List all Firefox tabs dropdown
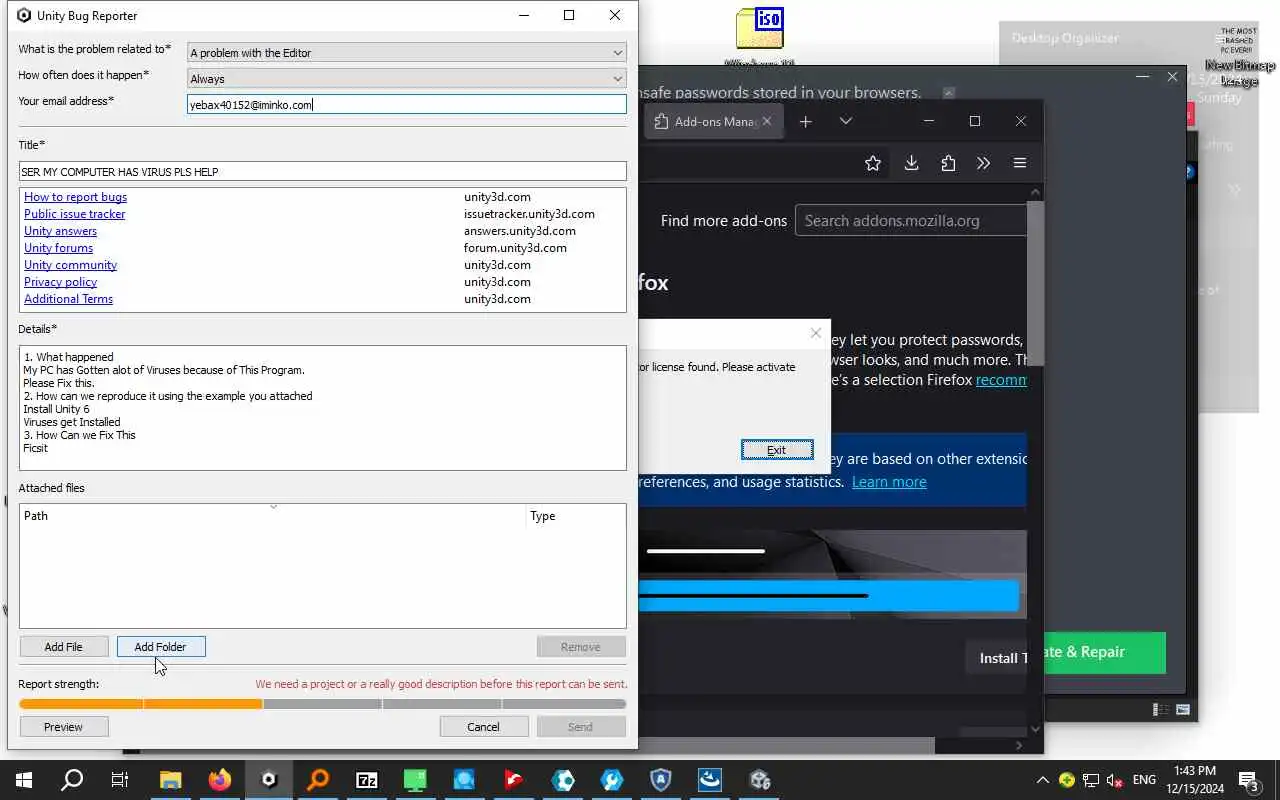Image resolution: width=1280 pixels, height=800 pixels. 845,121
